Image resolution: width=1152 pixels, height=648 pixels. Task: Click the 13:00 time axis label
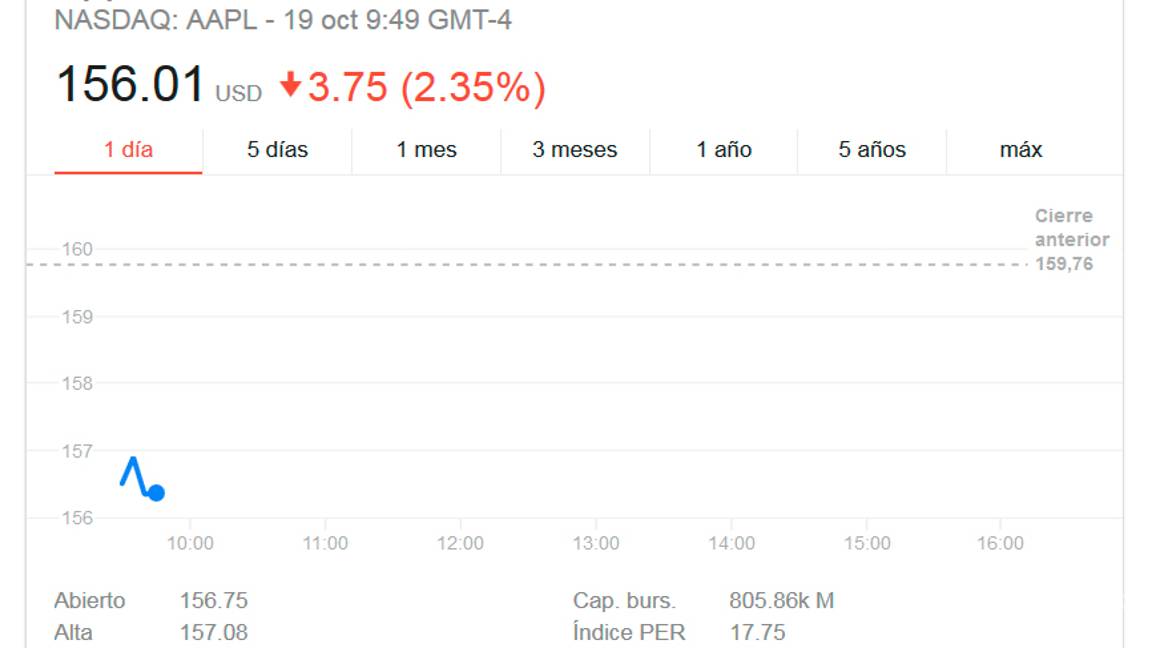597,543
